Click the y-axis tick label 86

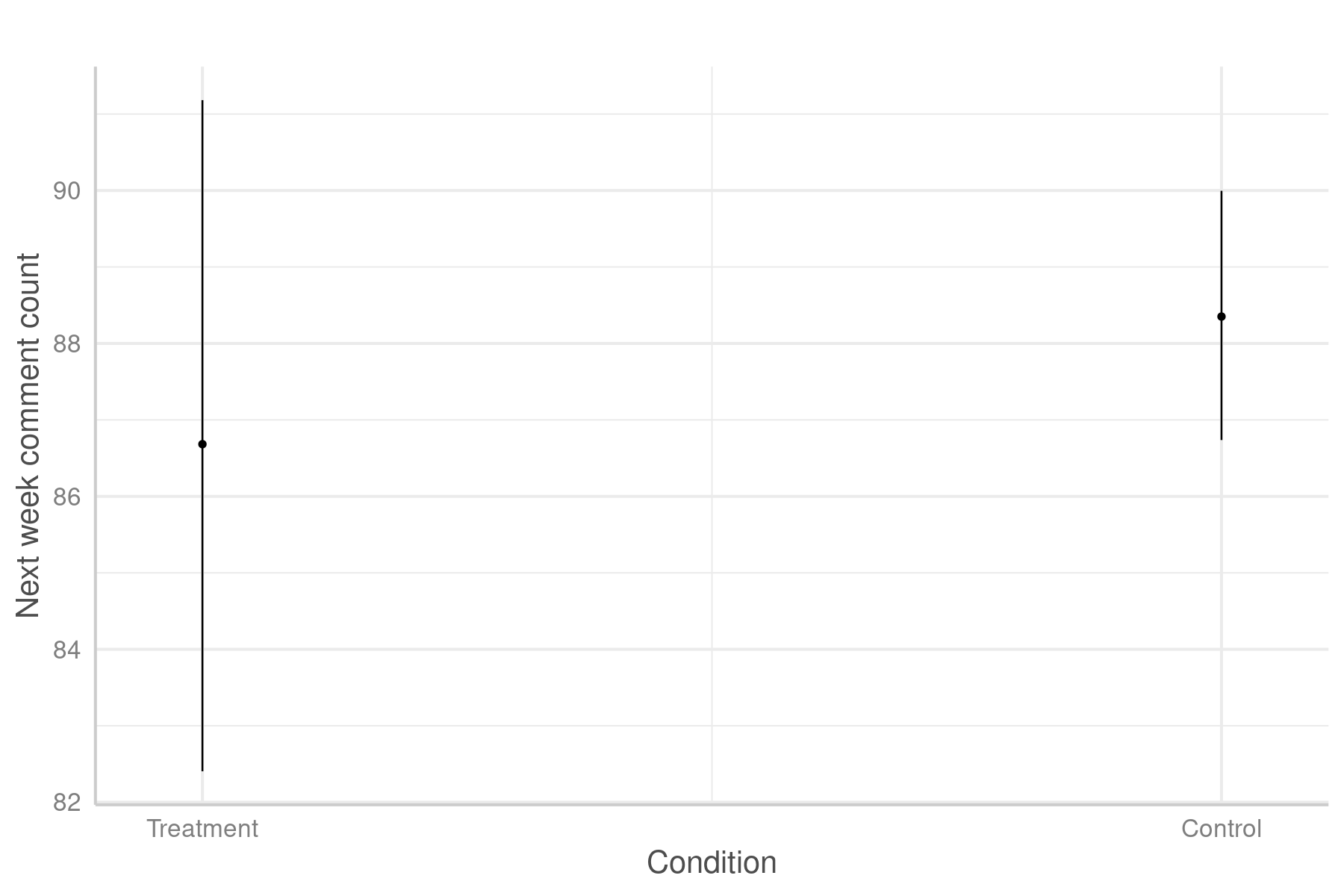(x=66, y=497)
